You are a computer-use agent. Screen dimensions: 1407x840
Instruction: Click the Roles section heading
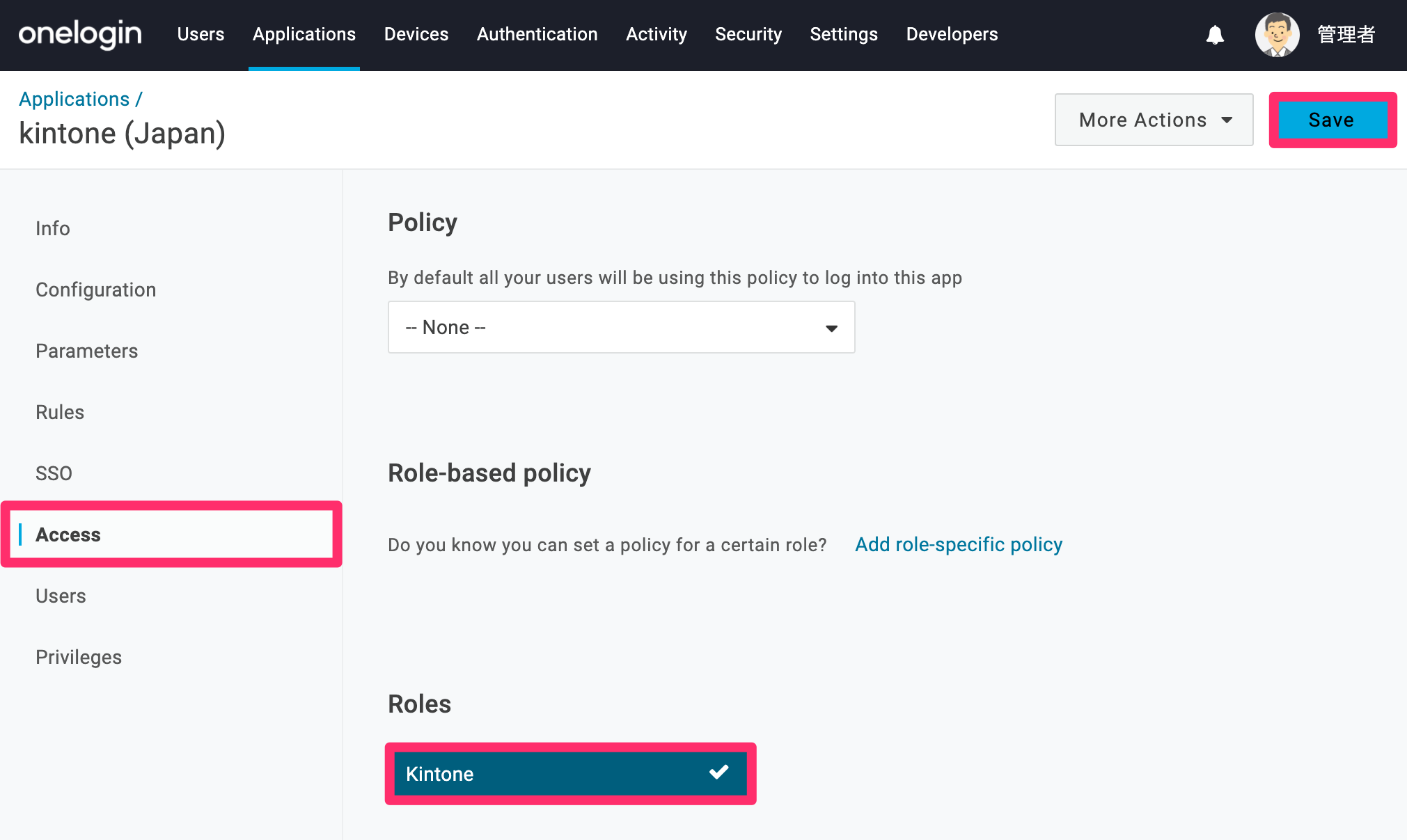(x=420, y=704)
